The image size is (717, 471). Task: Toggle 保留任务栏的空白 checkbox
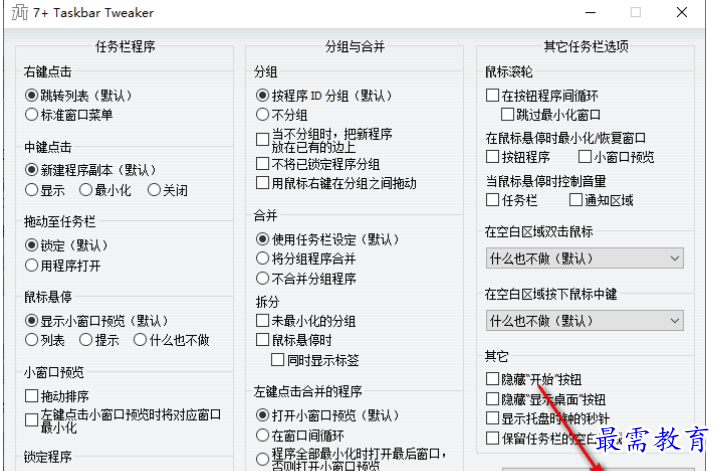tap(492, 438)
